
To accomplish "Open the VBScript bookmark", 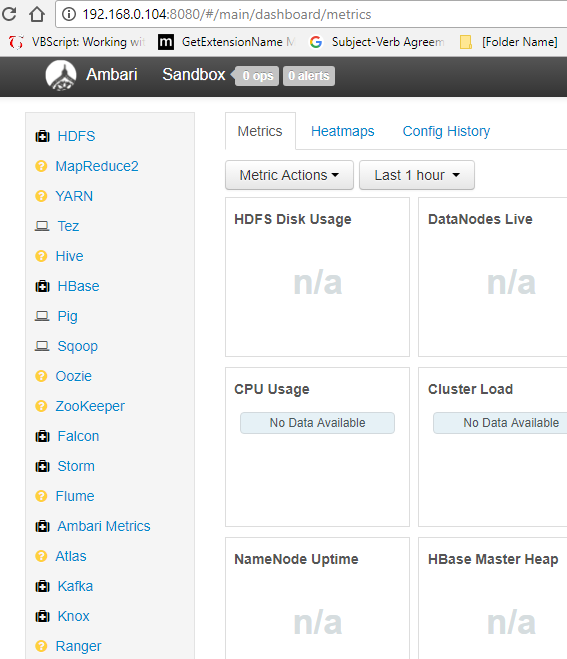I will click(x=78, y=42).
